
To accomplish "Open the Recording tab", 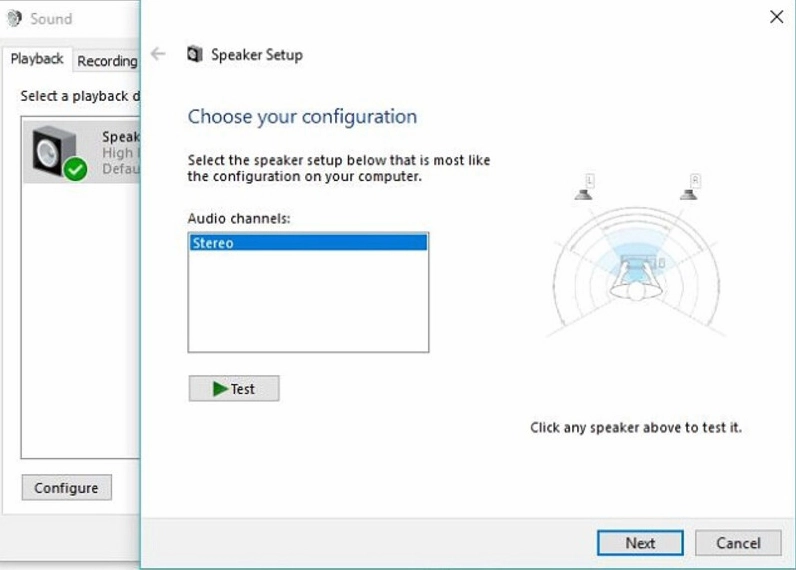I will click(x=107, y=61).
